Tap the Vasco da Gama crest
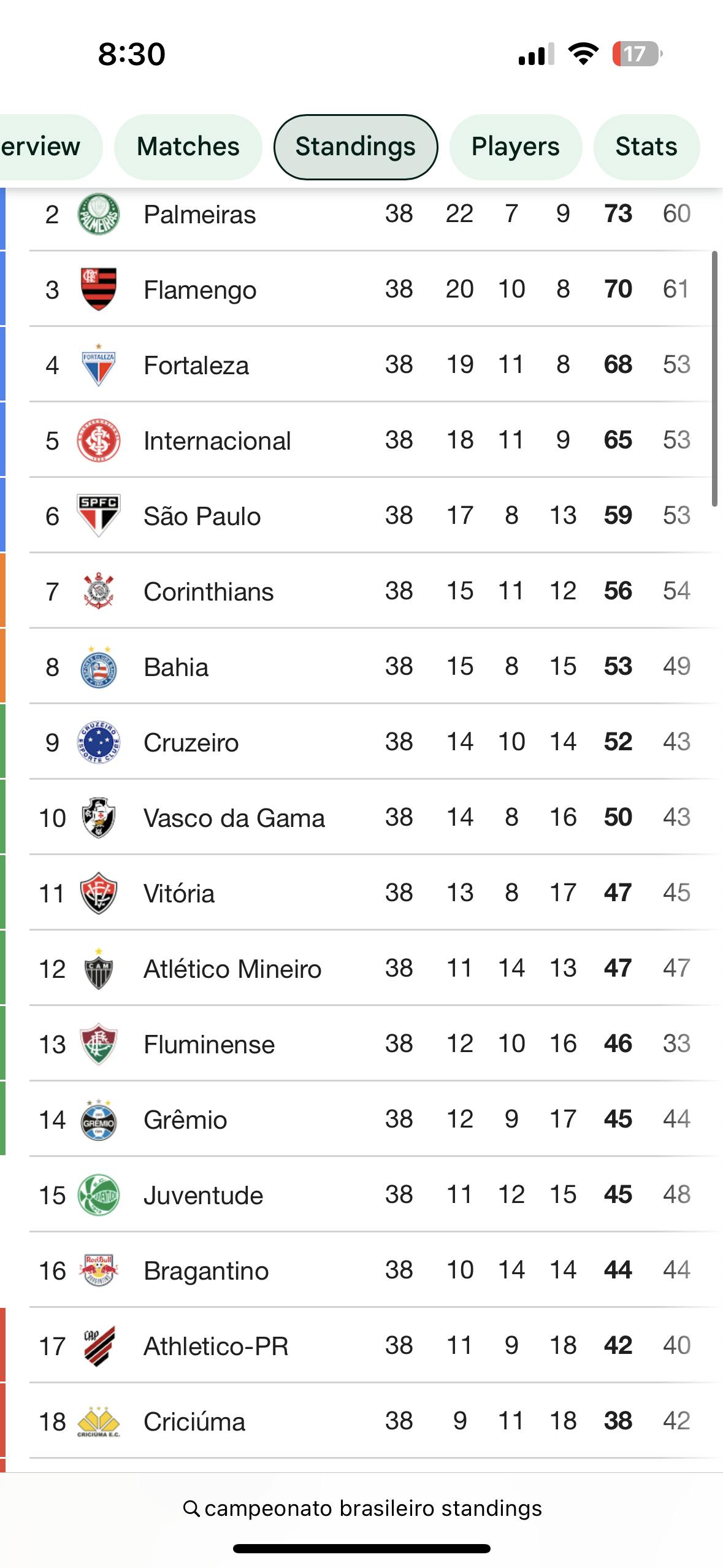The width and height of the screenshot is (723, 1568). coord(98,818)
